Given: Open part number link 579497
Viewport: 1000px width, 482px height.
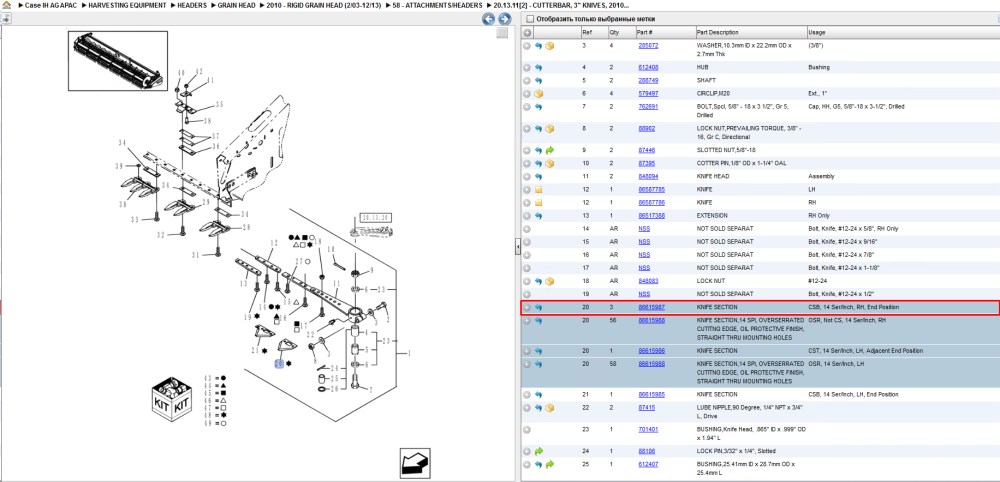Looking at the screenshot, I should [x=648, y=94].
